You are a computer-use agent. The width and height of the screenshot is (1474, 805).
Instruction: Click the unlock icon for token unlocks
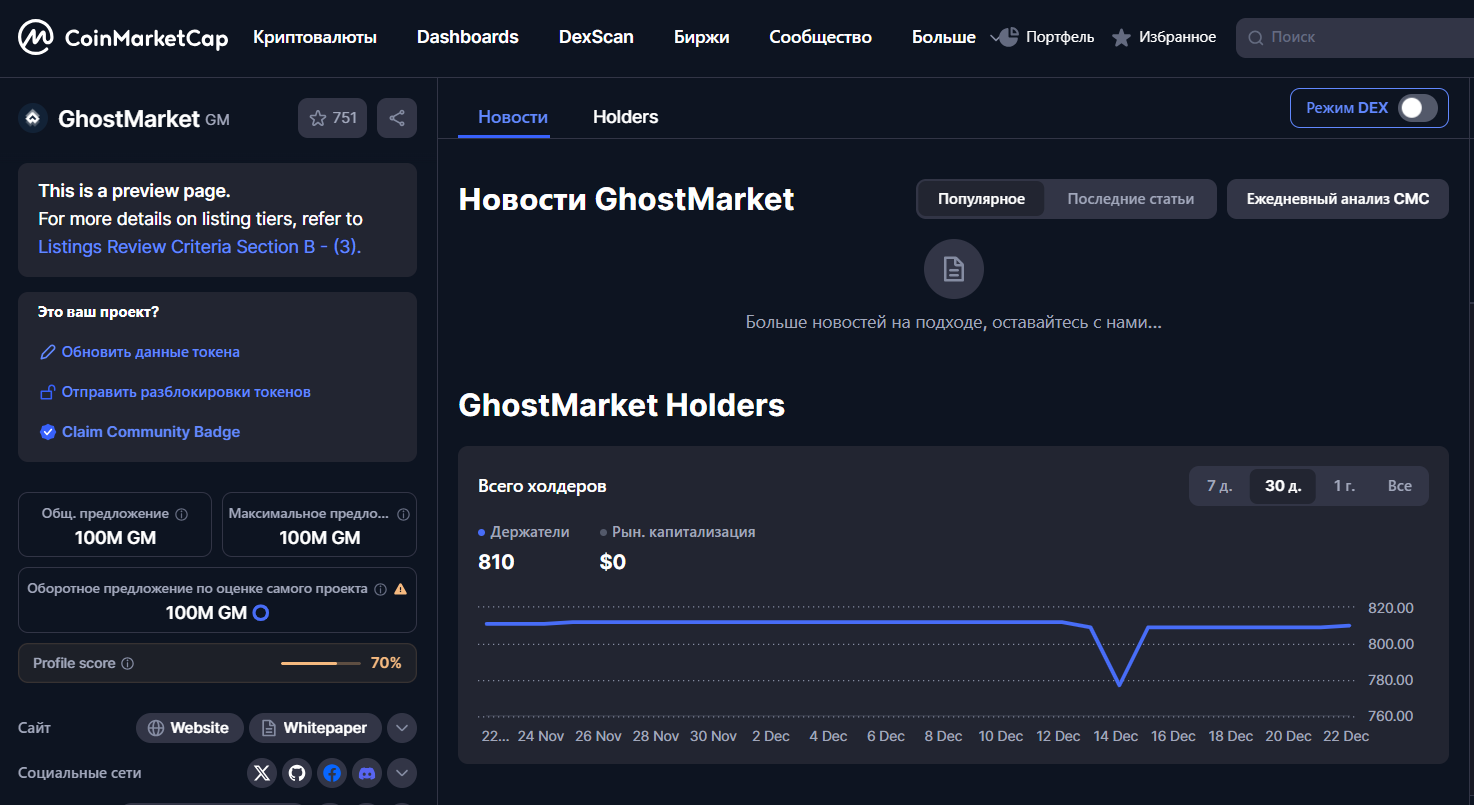click(47, 392)
